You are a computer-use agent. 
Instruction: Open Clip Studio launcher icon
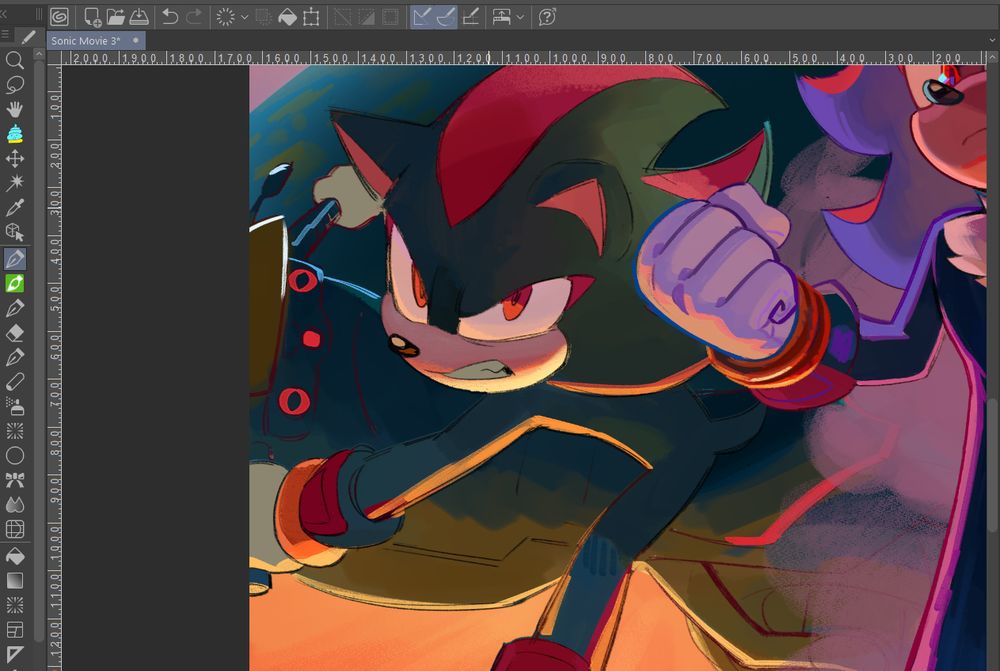59,17
